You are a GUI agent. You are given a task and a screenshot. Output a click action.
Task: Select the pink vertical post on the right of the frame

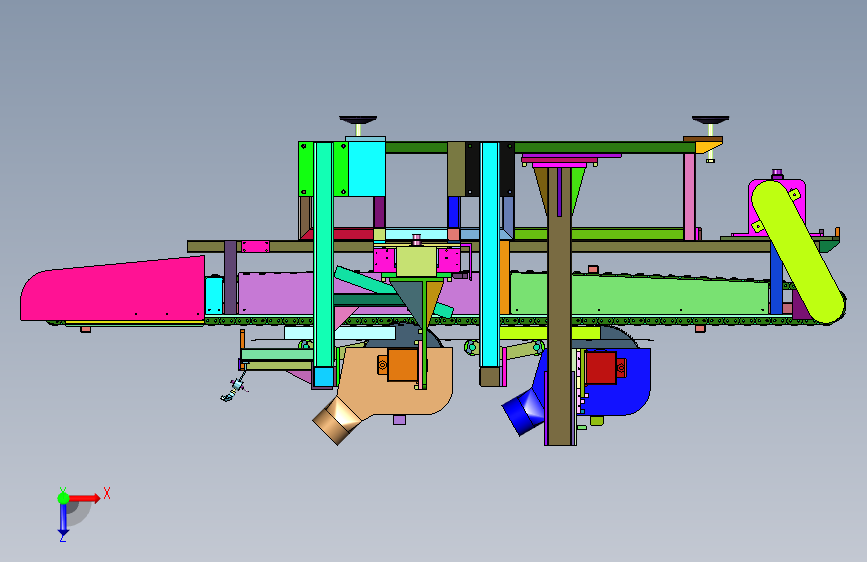click(x=690, y=197)
